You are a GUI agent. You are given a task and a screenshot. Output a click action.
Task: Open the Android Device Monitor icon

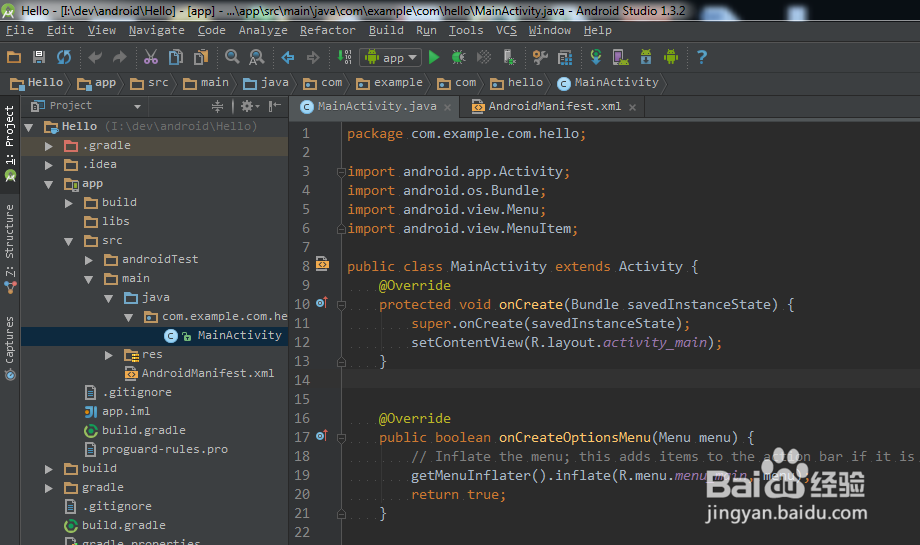(x=671, y=57)
